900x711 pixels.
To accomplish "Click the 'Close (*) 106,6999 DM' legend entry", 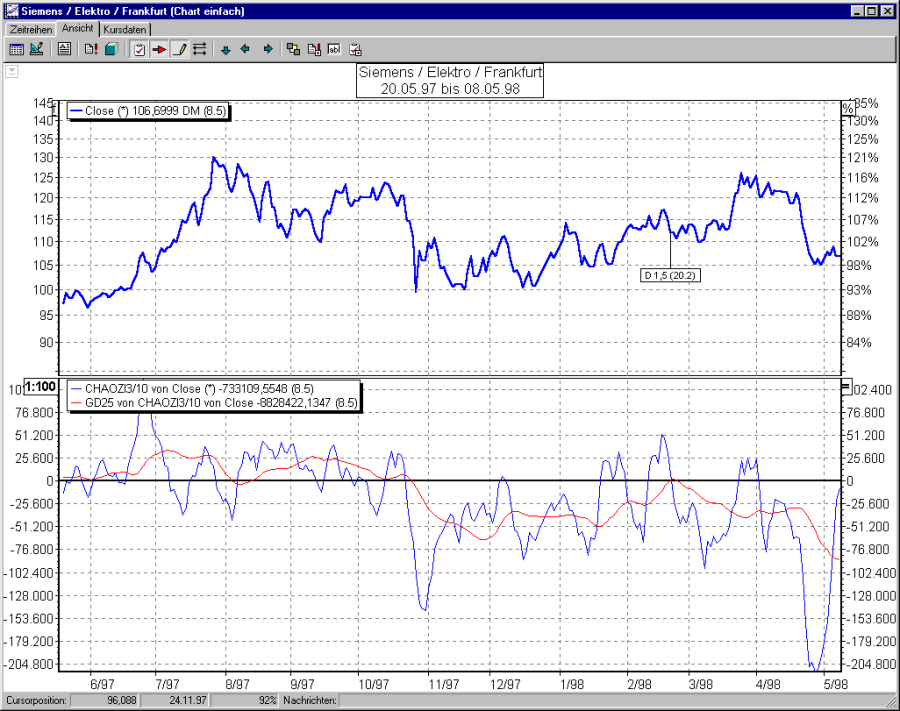I will (147, 111).
